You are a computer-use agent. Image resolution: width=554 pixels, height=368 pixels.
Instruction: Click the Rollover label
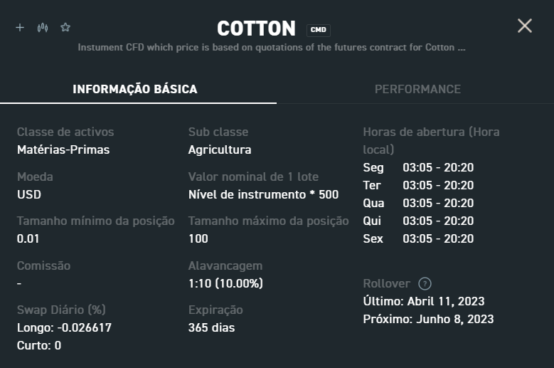387,284
